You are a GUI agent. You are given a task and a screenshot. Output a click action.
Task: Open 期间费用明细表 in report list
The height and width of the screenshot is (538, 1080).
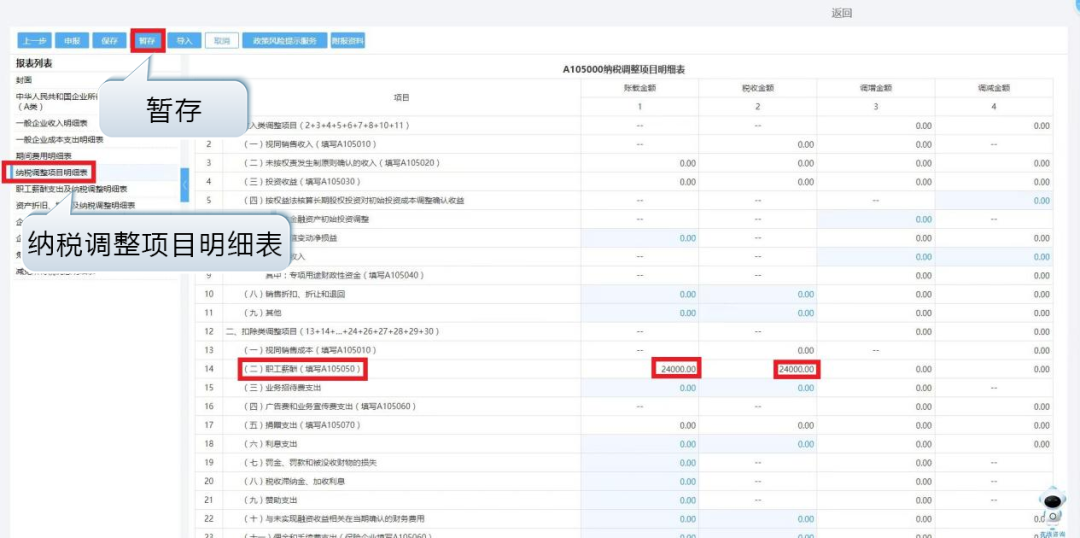(44, 156)
